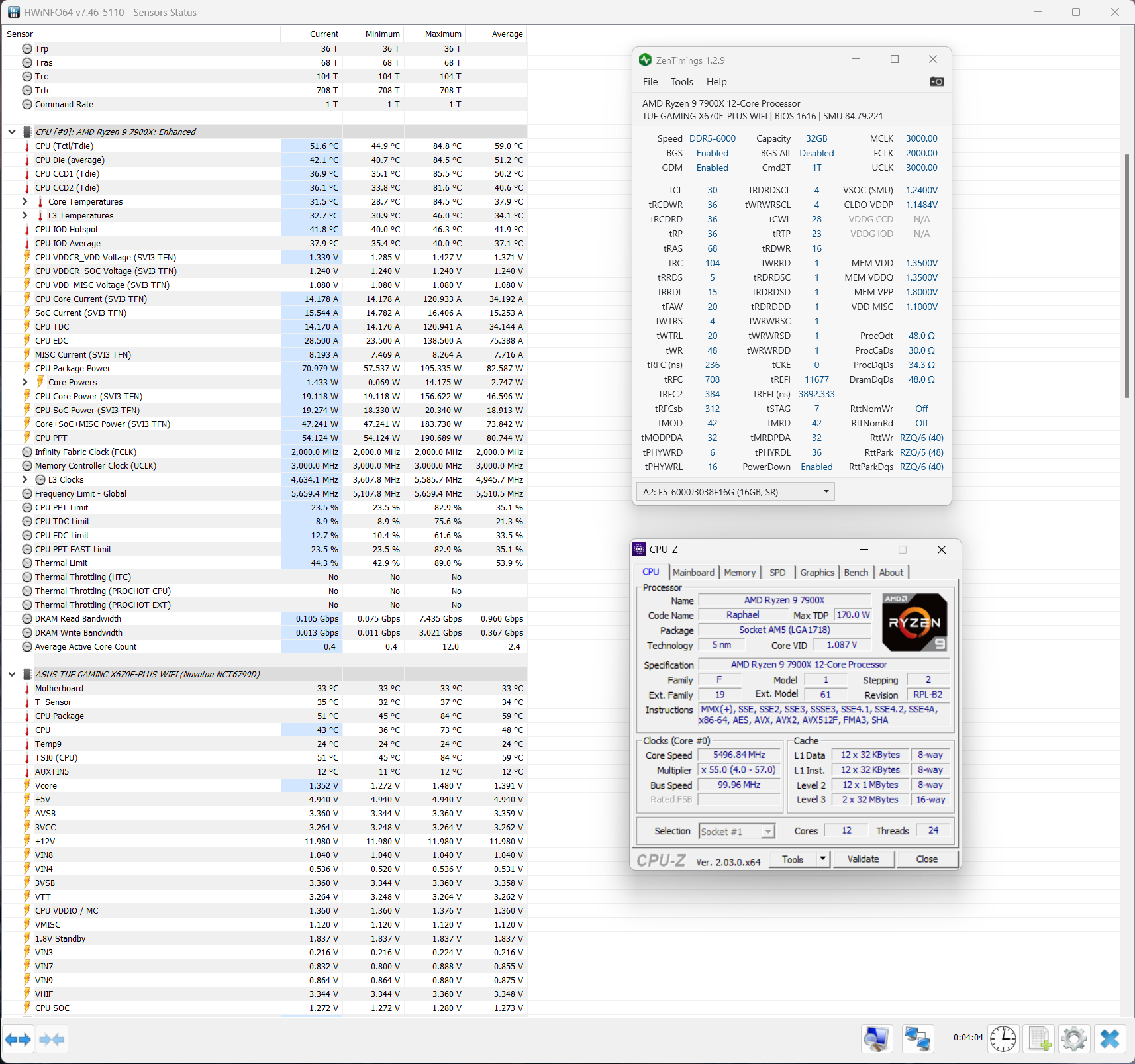Expand the Core Temperatures row
Screen dimensions: 1135x1064
[x=25, y=202]
